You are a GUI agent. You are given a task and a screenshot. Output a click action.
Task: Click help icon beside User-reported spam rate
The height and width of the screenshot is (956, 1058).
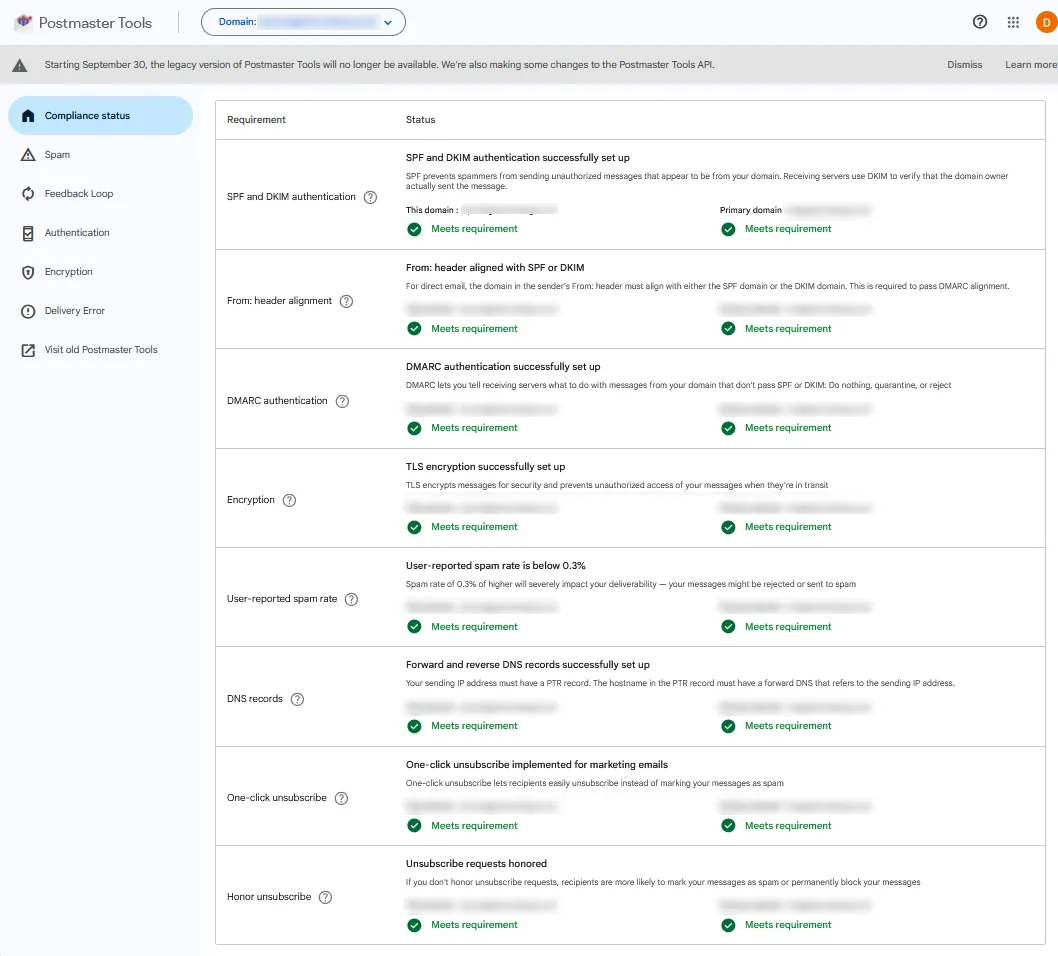pyautogui.click(x=351, y=599)
